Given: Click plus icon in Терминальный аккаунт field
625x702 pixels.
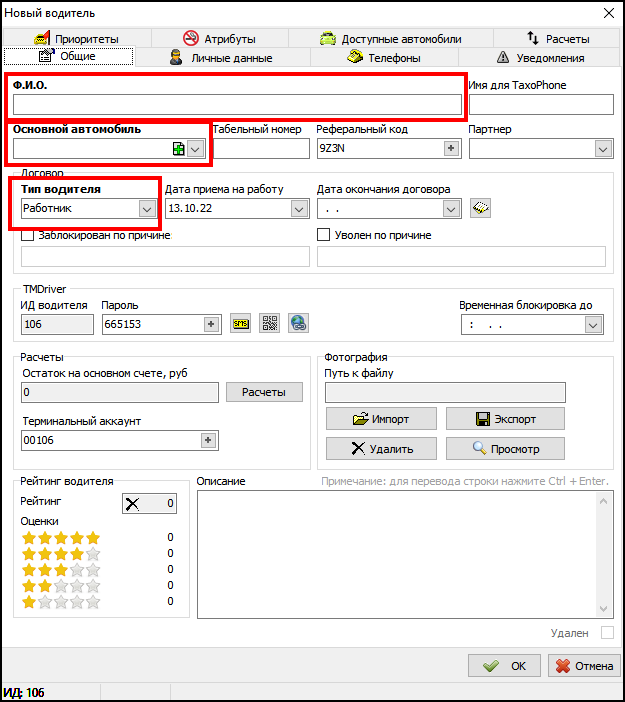Looking at the screenshot, I should point(208,440).
